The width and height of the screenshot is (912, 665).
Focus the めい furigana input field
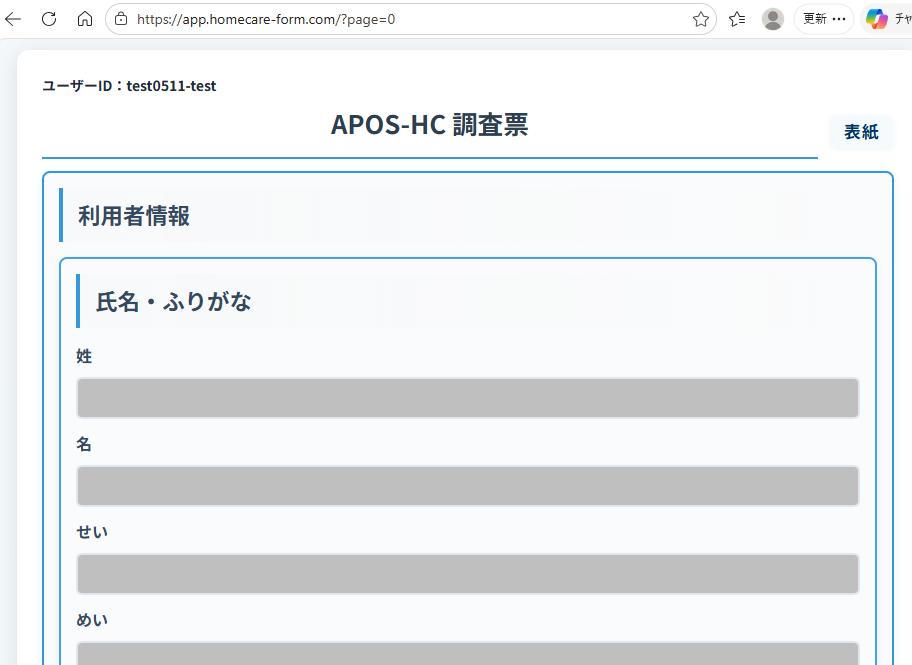pyautogui.click(x=468, y=654)
